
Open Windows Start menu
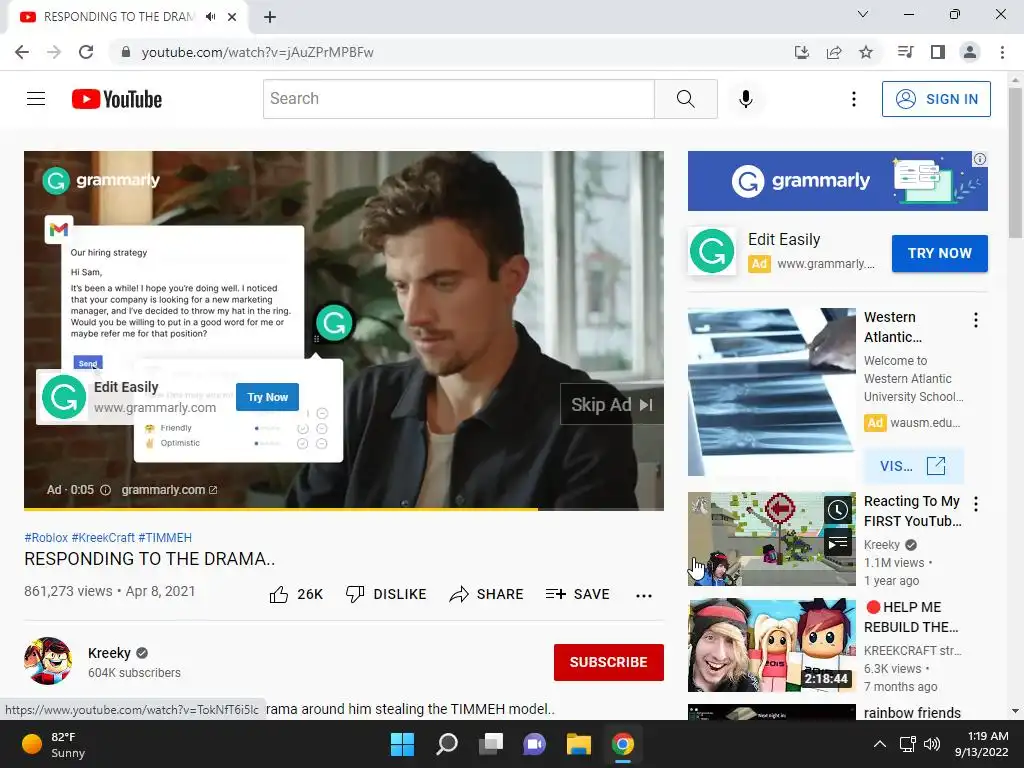[x=402, y=744]
